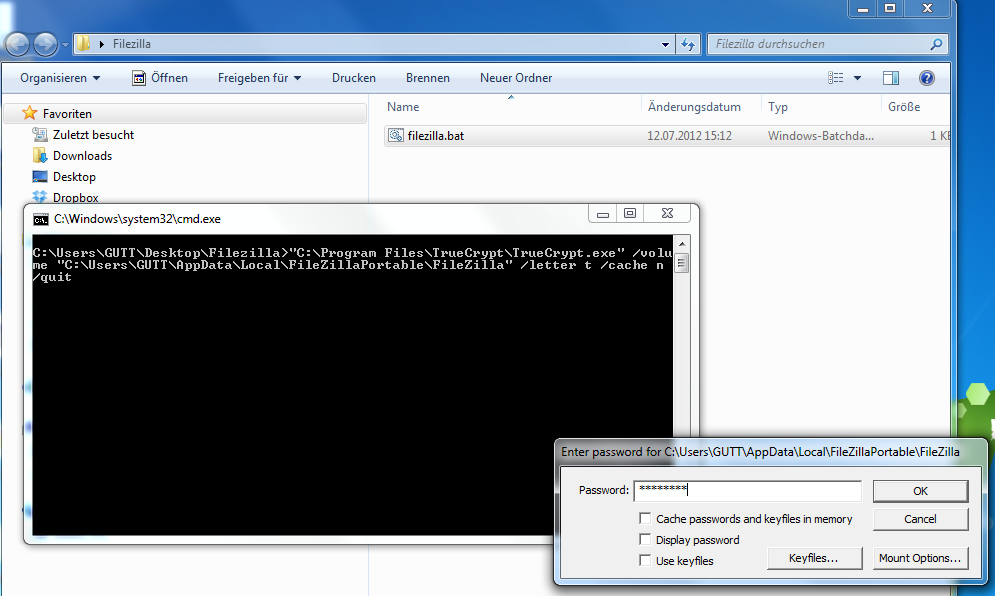
Task: Click the cmd.exe title bar icon
Action: pyautogui.click(x=41, y=220)
